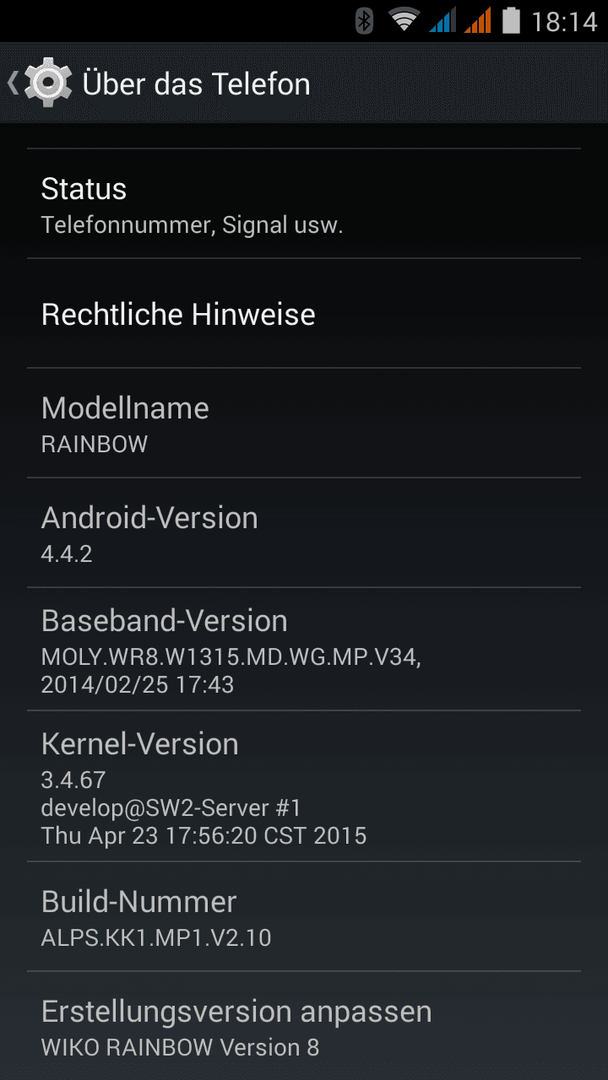Select the Kernel-Version entry

point(304,786)
